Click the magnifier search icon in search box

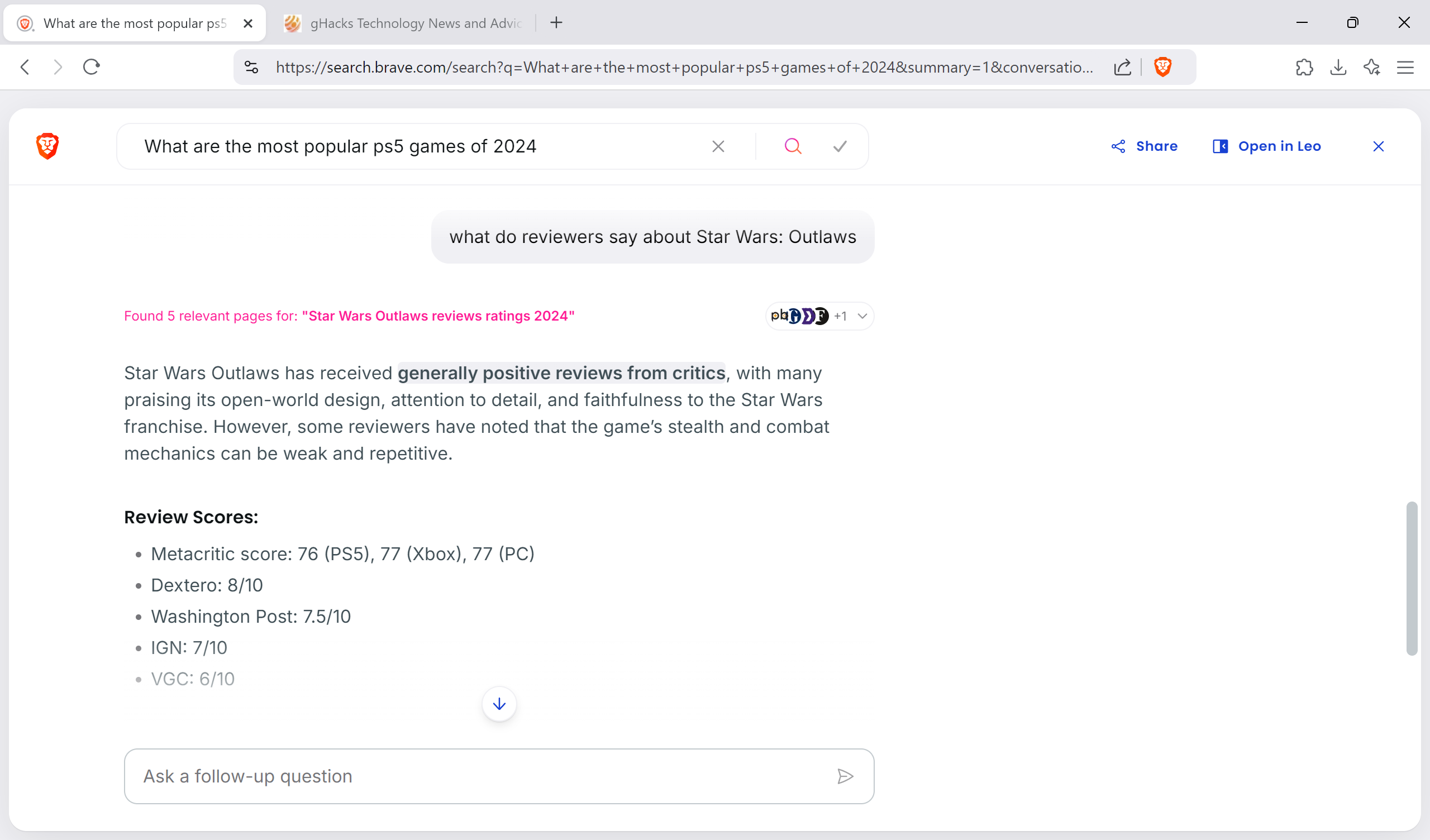click(793, 146)
